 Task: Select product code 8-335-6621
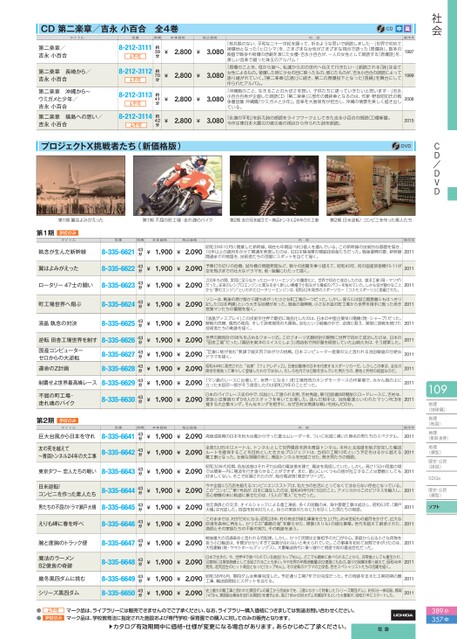pyautogui.click(x=118, y=252)
